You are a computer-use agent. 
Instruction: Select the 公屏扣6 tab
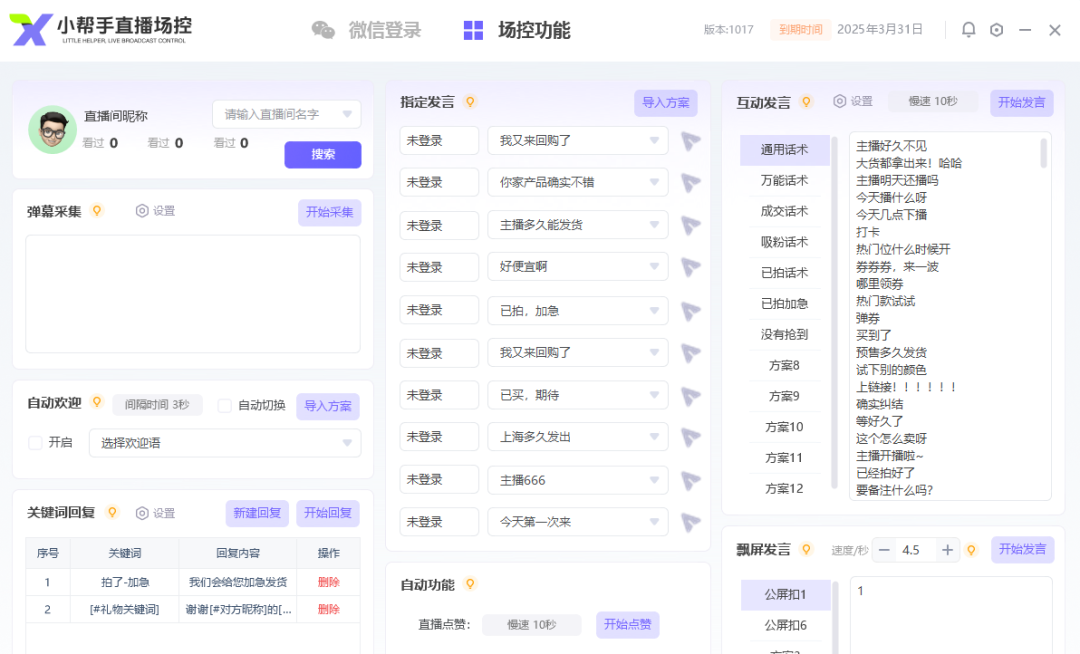pos(785,624)
